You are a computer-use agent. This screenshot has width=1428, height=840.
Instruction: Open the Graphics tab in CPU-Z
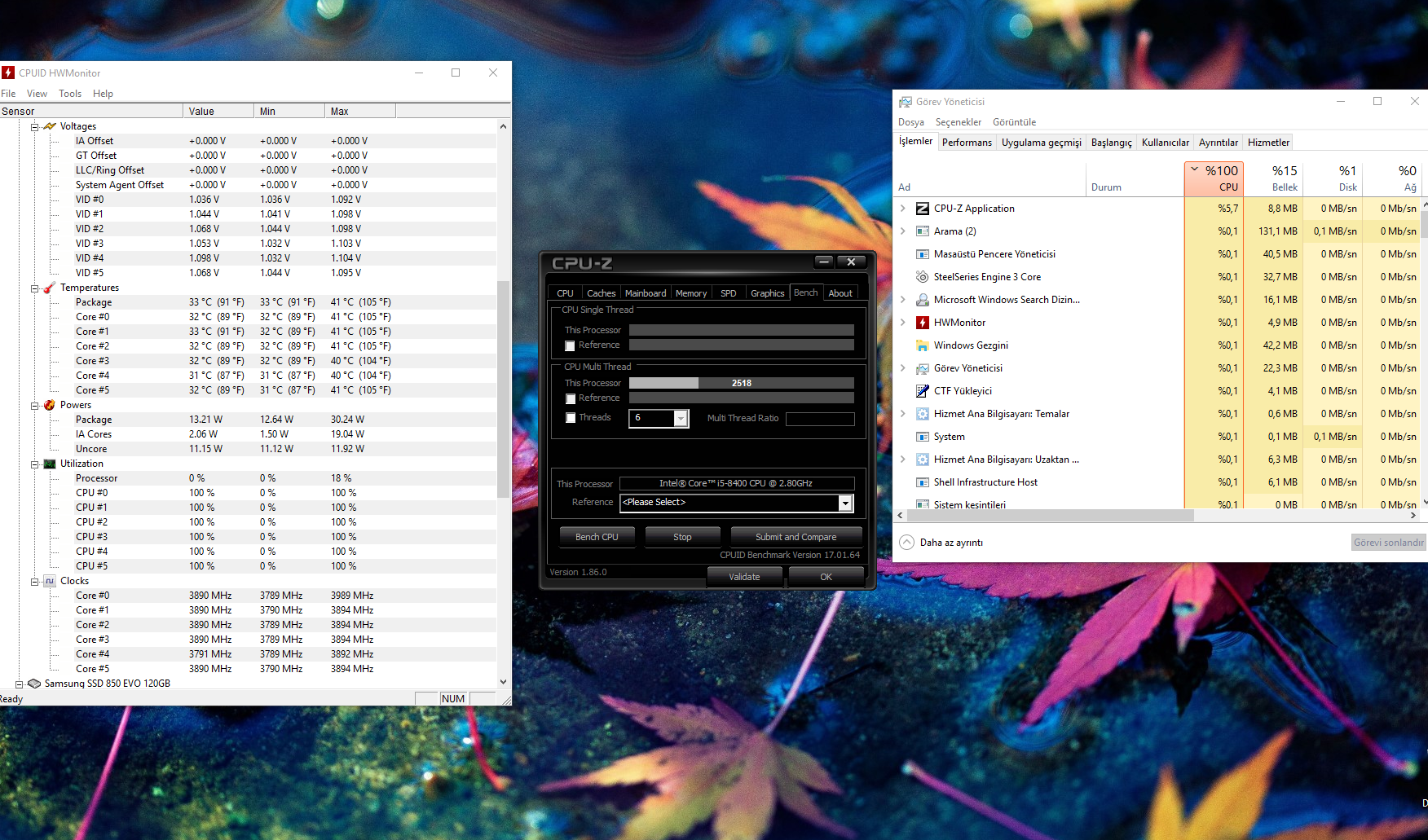768,293
